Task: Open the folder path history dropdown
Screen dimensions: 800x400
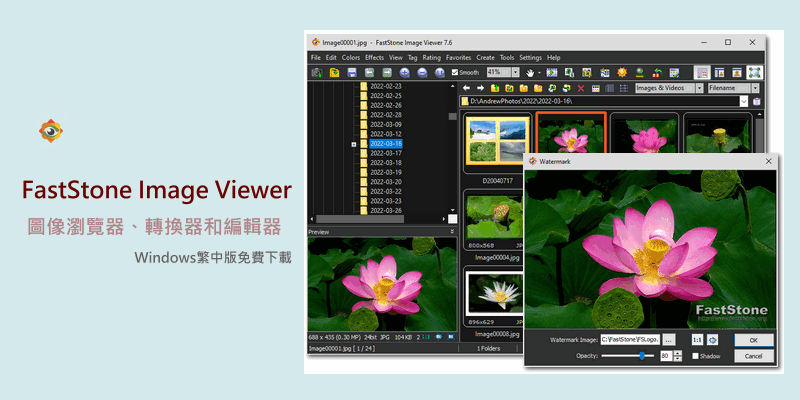Action: tap(744, 101)
